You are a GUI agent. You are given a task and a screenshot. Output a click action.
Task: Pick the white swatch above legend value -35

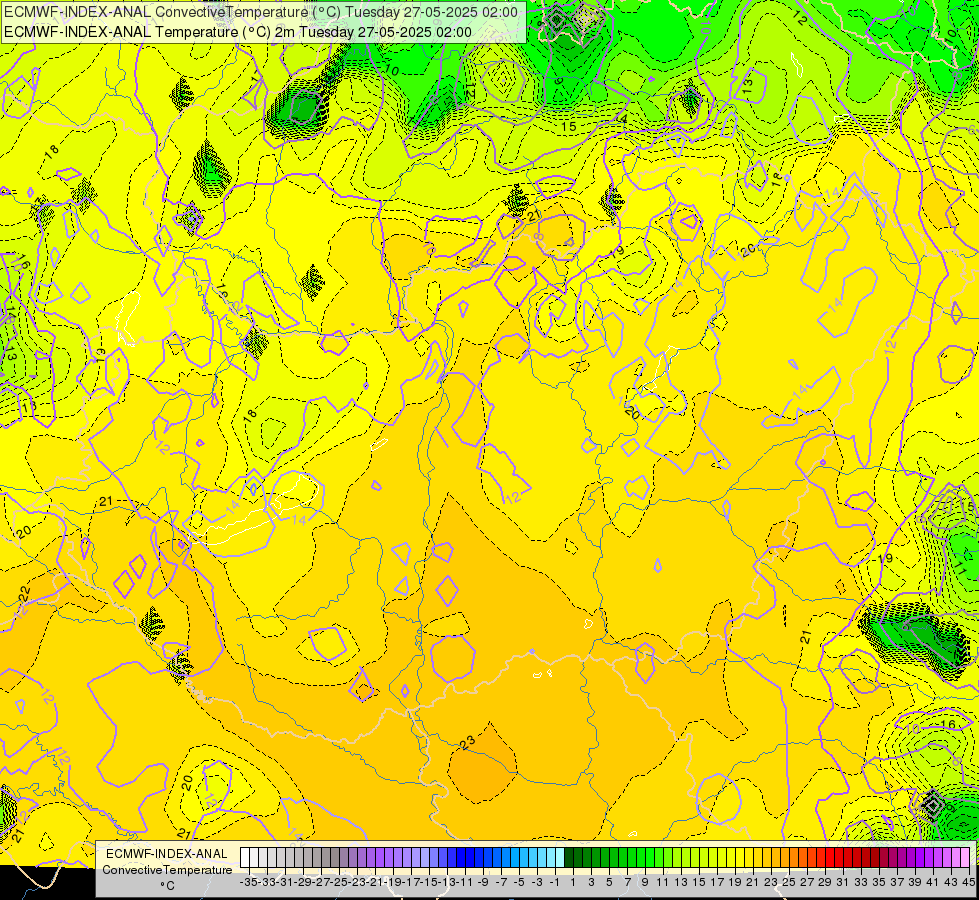coord(245,858)
